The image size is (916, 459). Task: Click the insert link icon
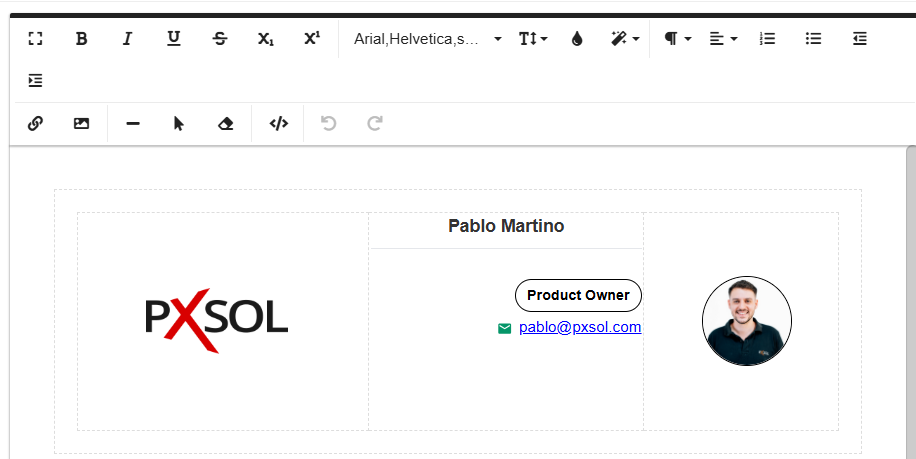click(x=35, y=124)
